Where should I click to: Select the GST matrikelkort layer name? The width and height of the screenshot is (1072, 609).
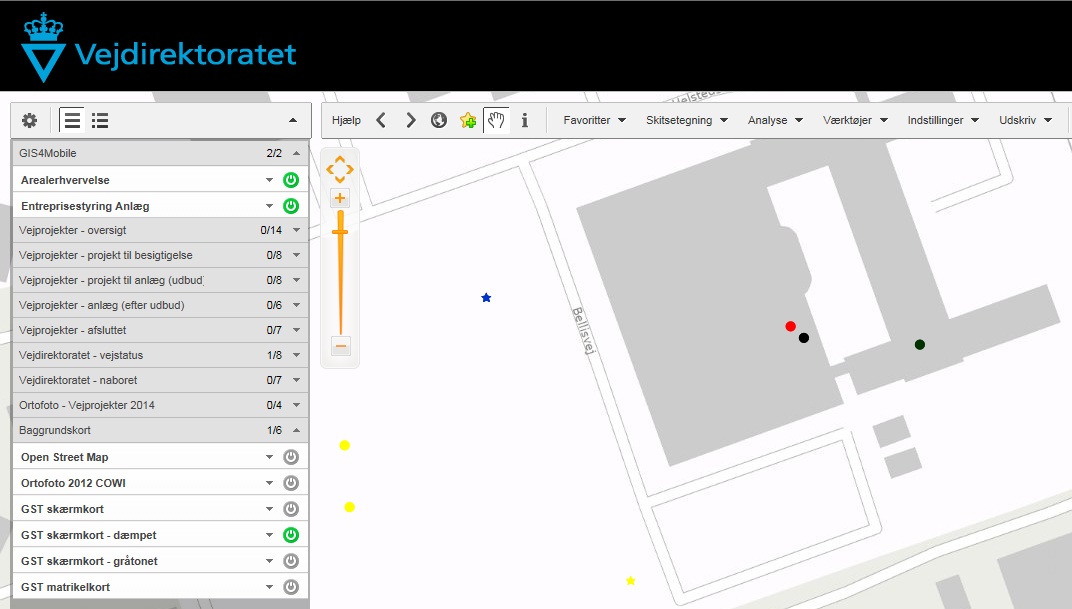(65, 587)
